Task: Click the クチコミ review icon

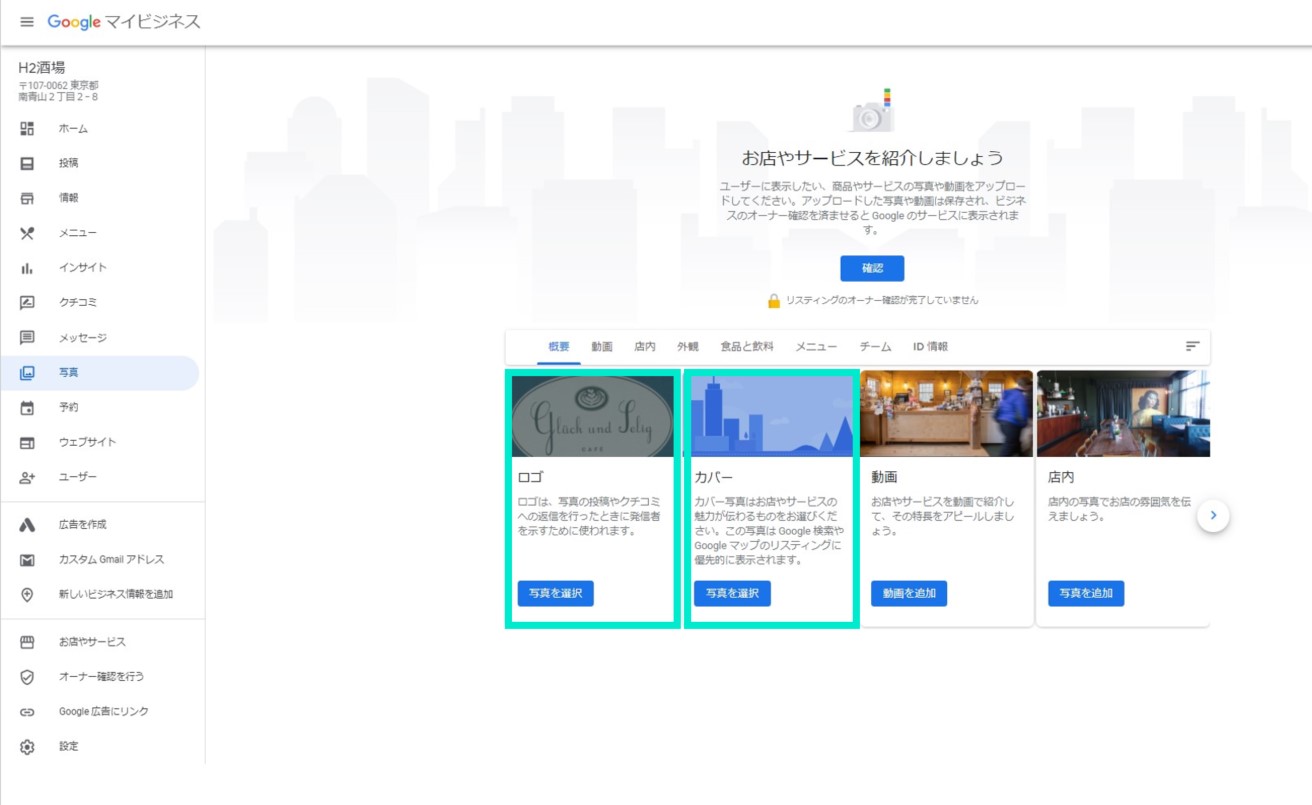Action: click(27, 303)
